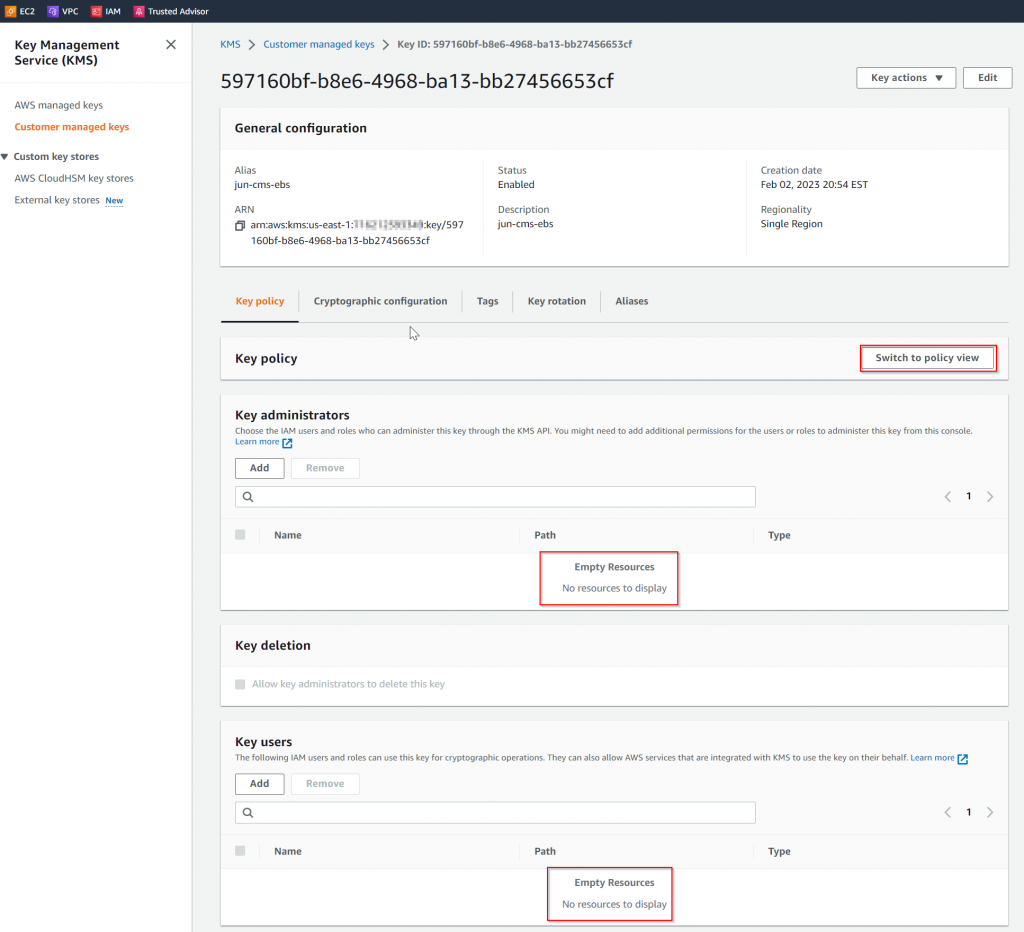Click Remove button under Key administrators
Viewport: 1024px width, 932px height.
click(325, 468)
